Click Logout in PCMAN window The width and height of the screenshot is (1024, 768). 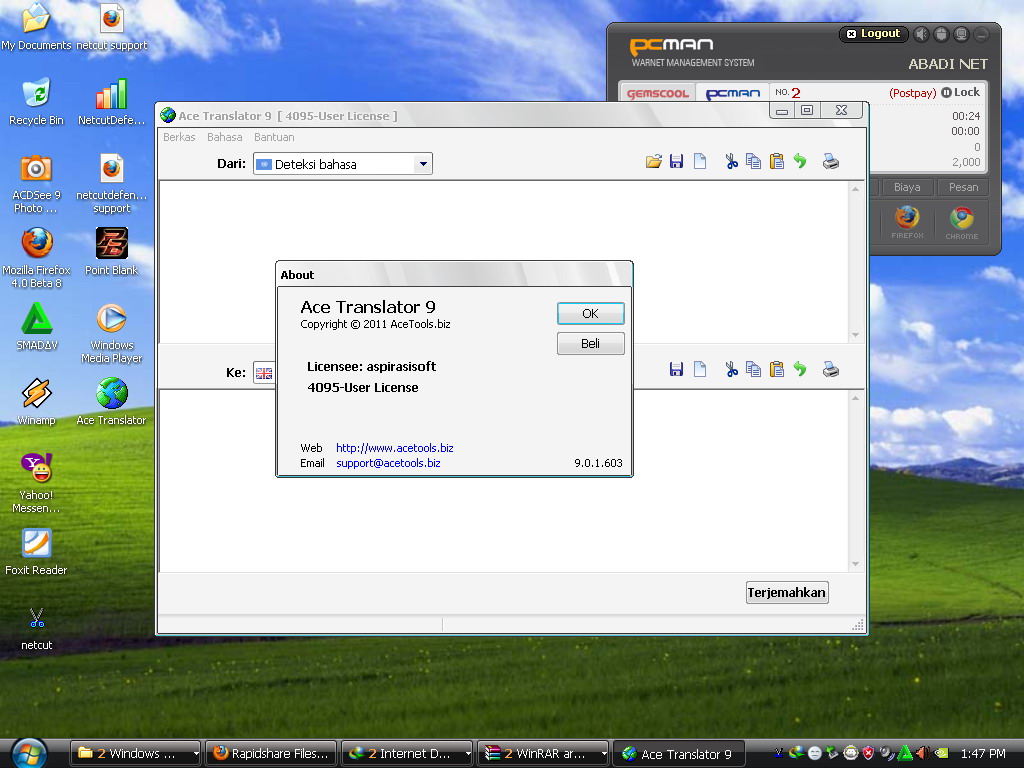pyautogui.click(x=873, y=33)
